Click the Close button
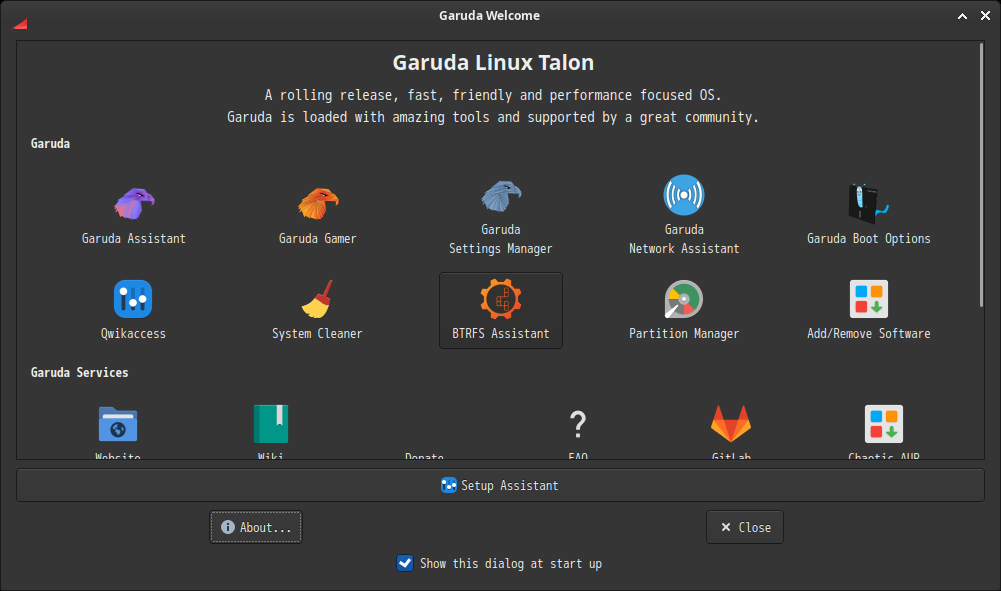This screenshot has height=591, width=1001. 745,527
